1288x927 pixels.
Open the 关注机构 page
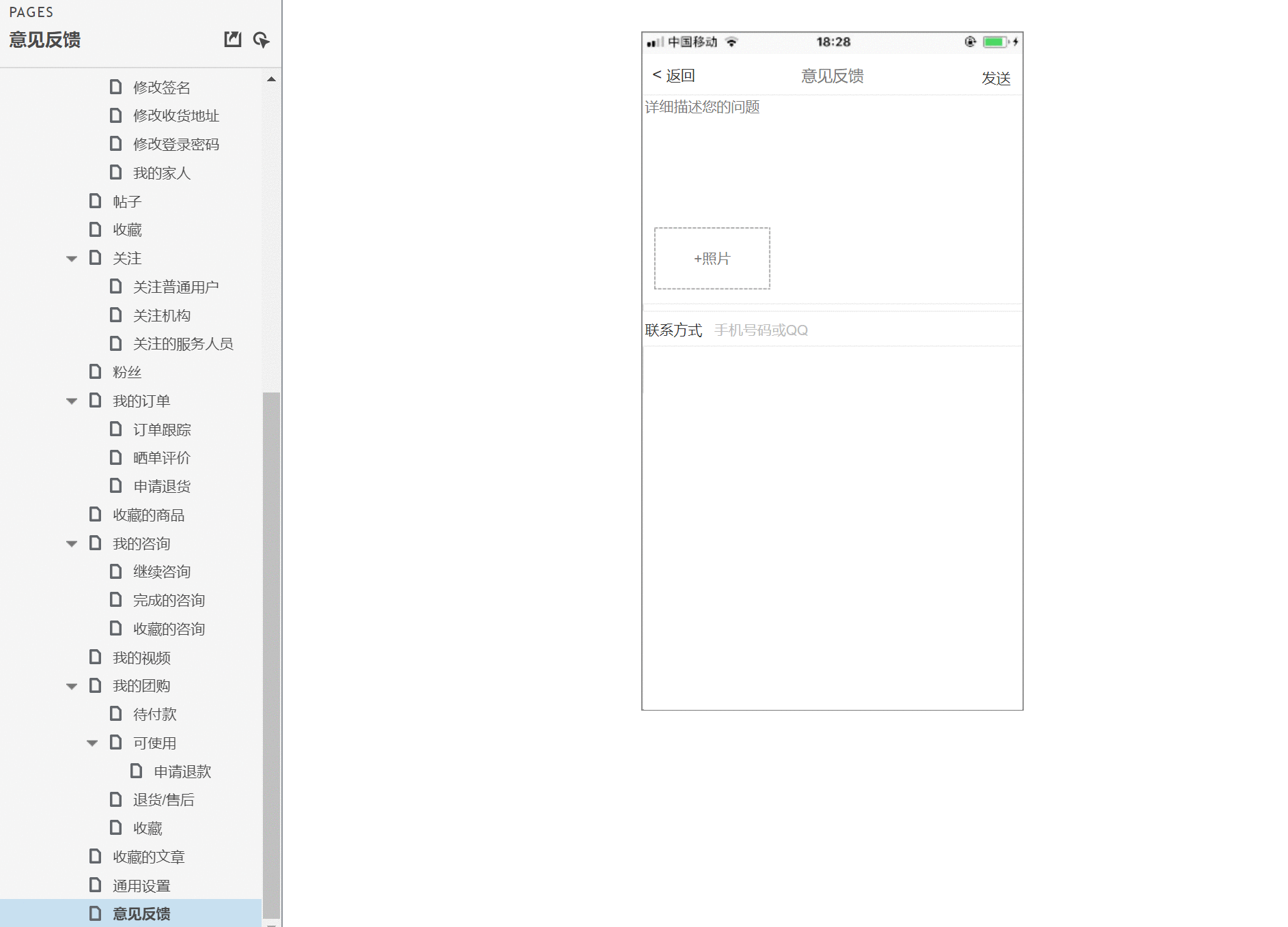pos(162,315)
